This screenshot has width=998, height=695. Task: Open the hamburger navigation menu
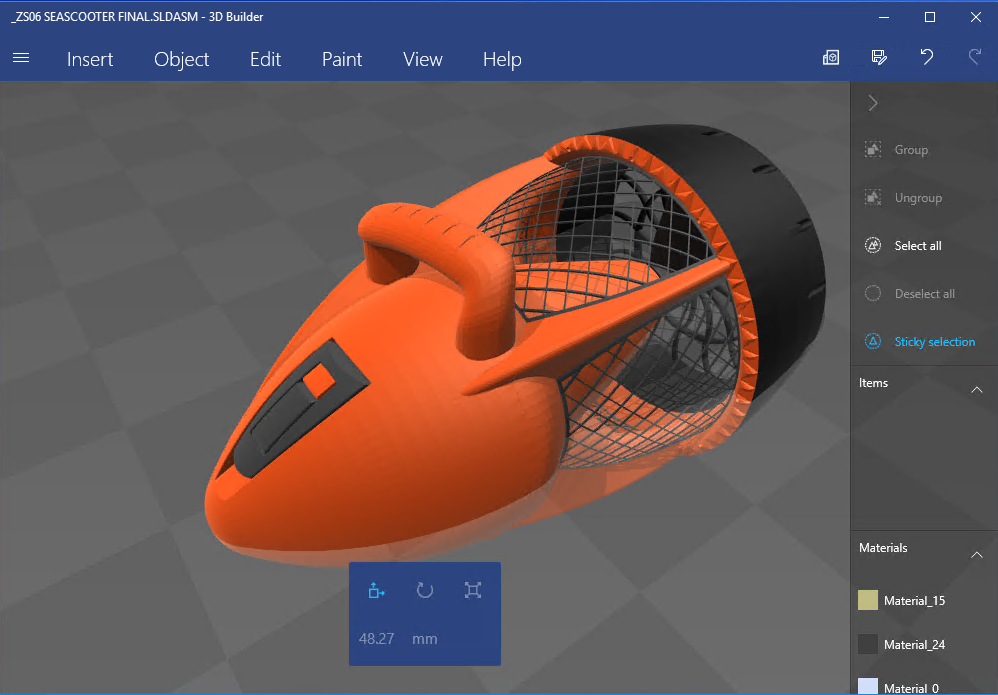21,58
